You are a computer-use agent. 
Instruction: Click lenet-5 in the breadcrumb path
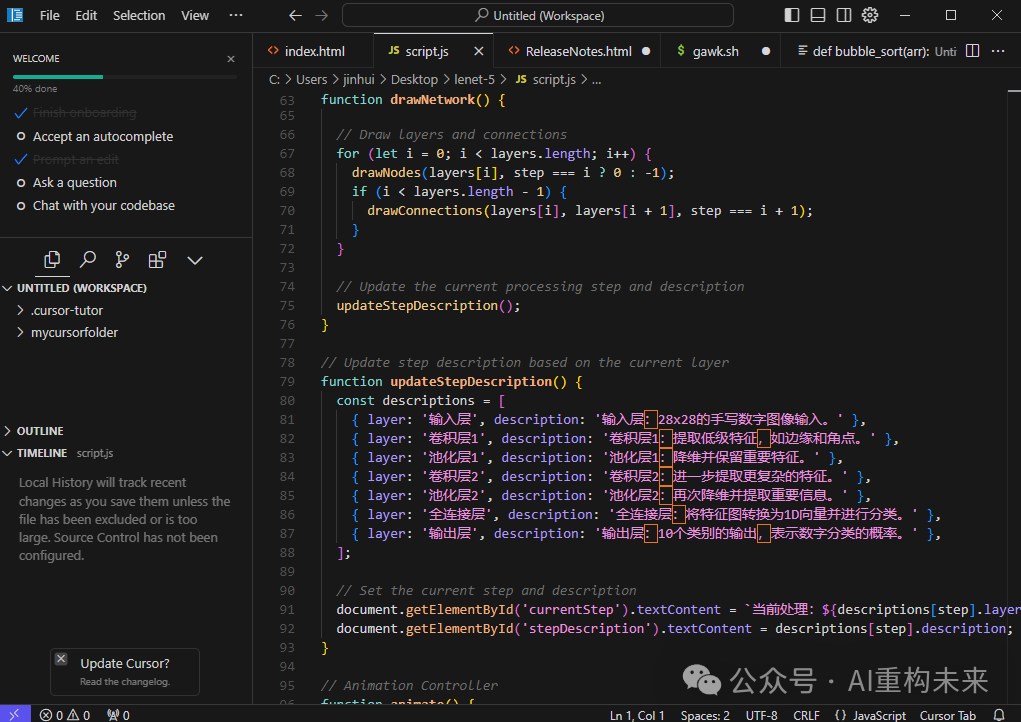click(474, 79)
